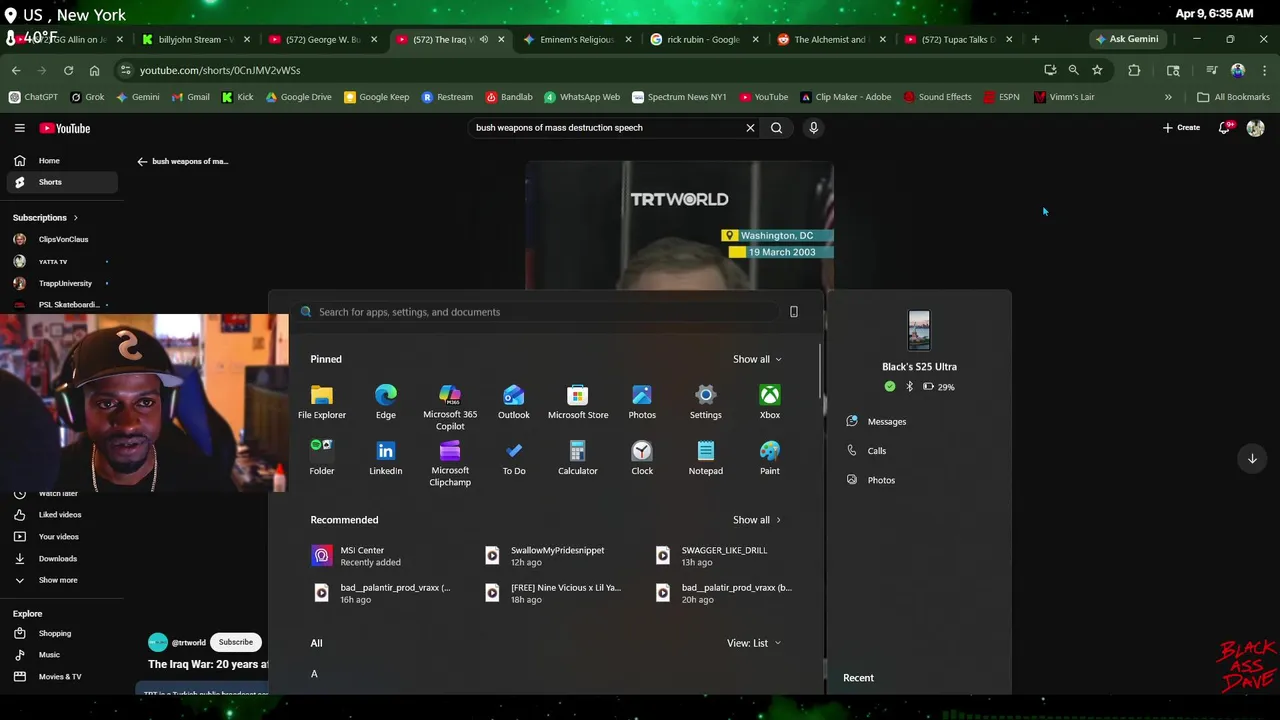Image resolution: width=1280 pixels, height=720 pixels.
Task: Open the ChatGPT bookmark
Action: coord(33,97)
